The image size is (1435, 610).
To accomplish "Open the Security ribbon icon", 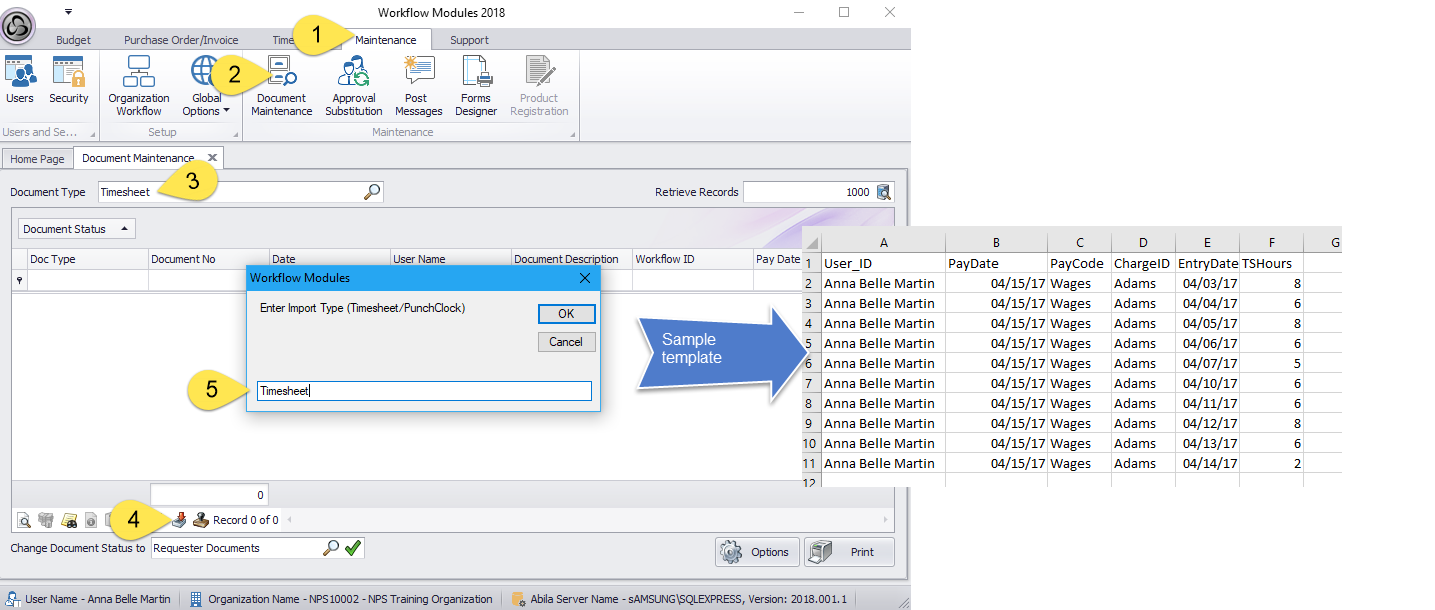I will pos(68,80).
